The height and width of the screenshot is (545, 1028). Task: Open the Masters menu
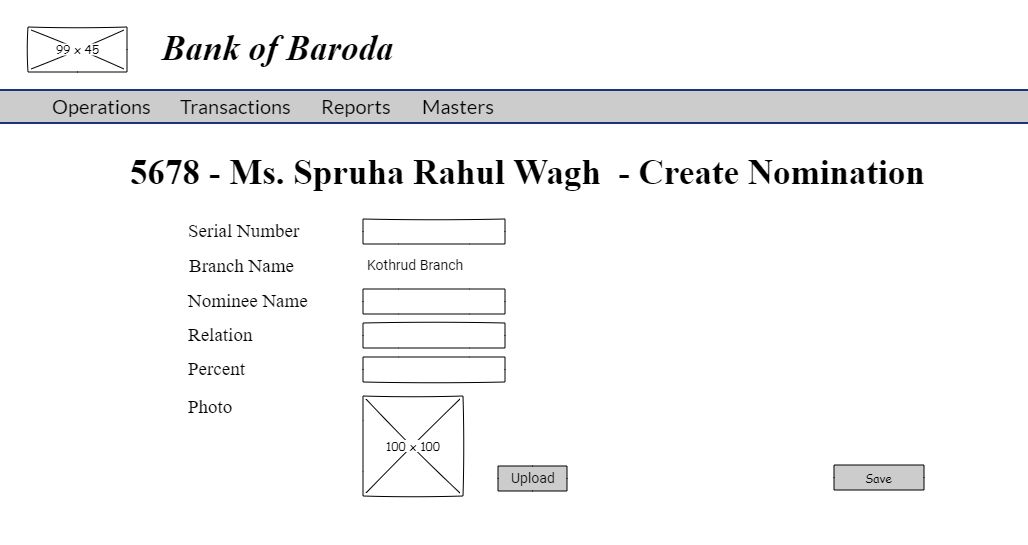[458, 107]
